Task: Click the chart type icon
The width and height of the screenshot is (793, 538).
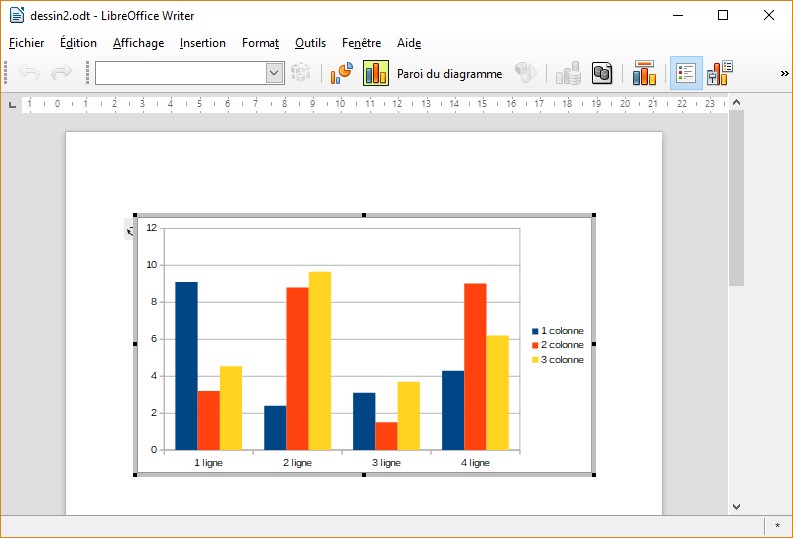Action: click(x=342, y=73)
